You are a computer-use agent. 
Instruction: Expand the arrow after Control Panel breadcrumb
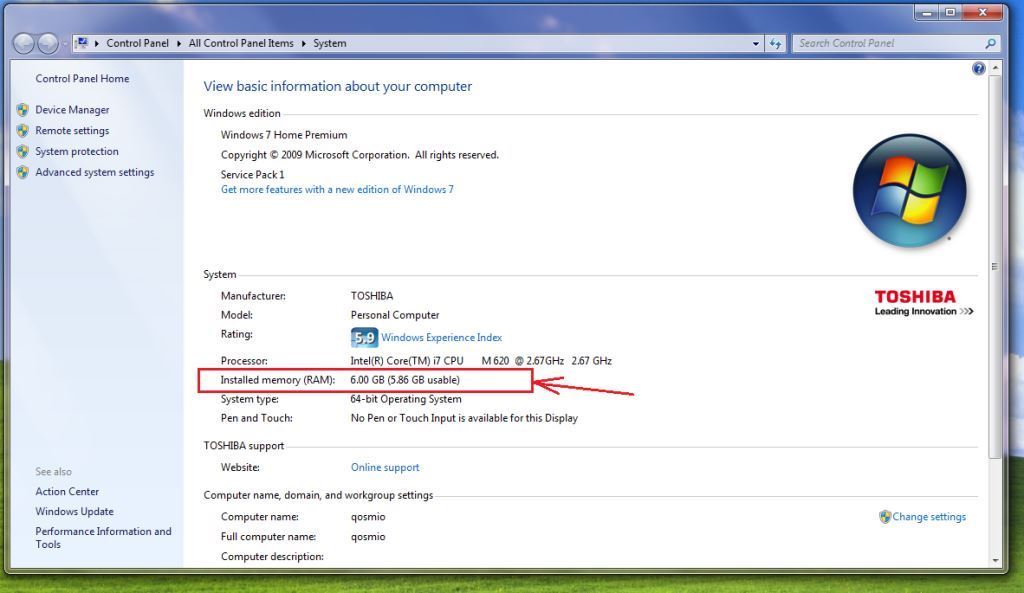pos(178,43)
